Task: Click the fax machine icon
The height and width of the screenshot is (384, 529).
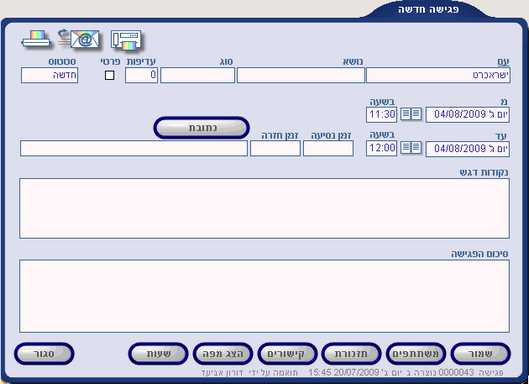Action: pyautogui.click(x=126, y=40)
